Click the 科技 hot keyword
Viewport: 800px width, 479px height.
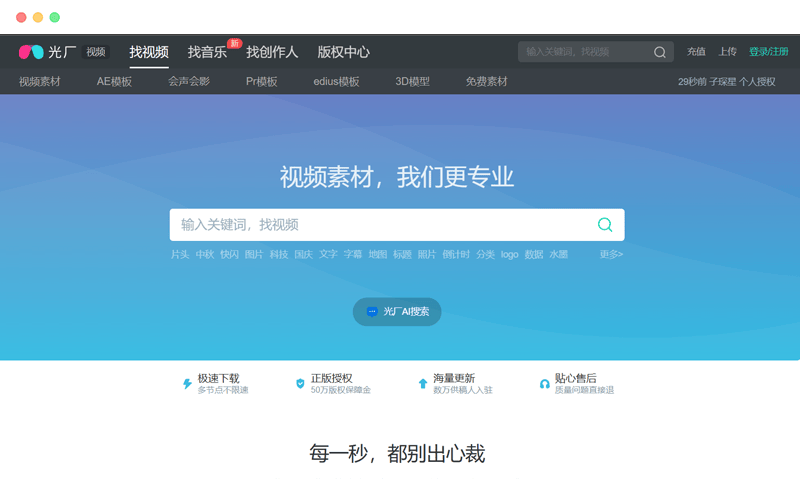point(279,254)
